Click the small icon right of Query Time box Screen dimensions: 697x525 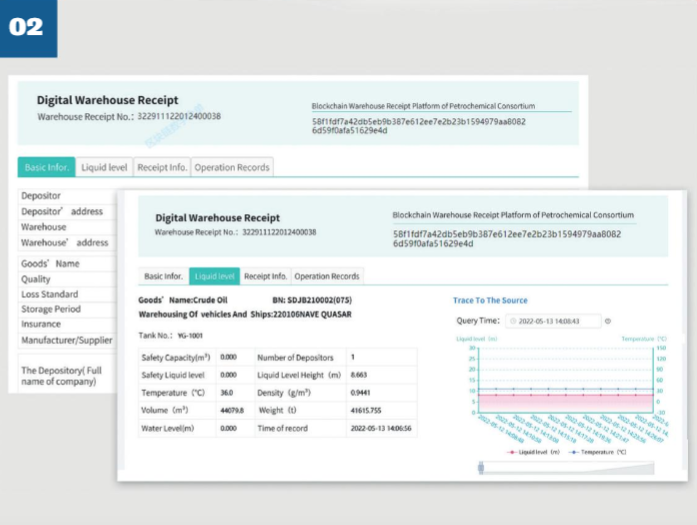point(608,321)
